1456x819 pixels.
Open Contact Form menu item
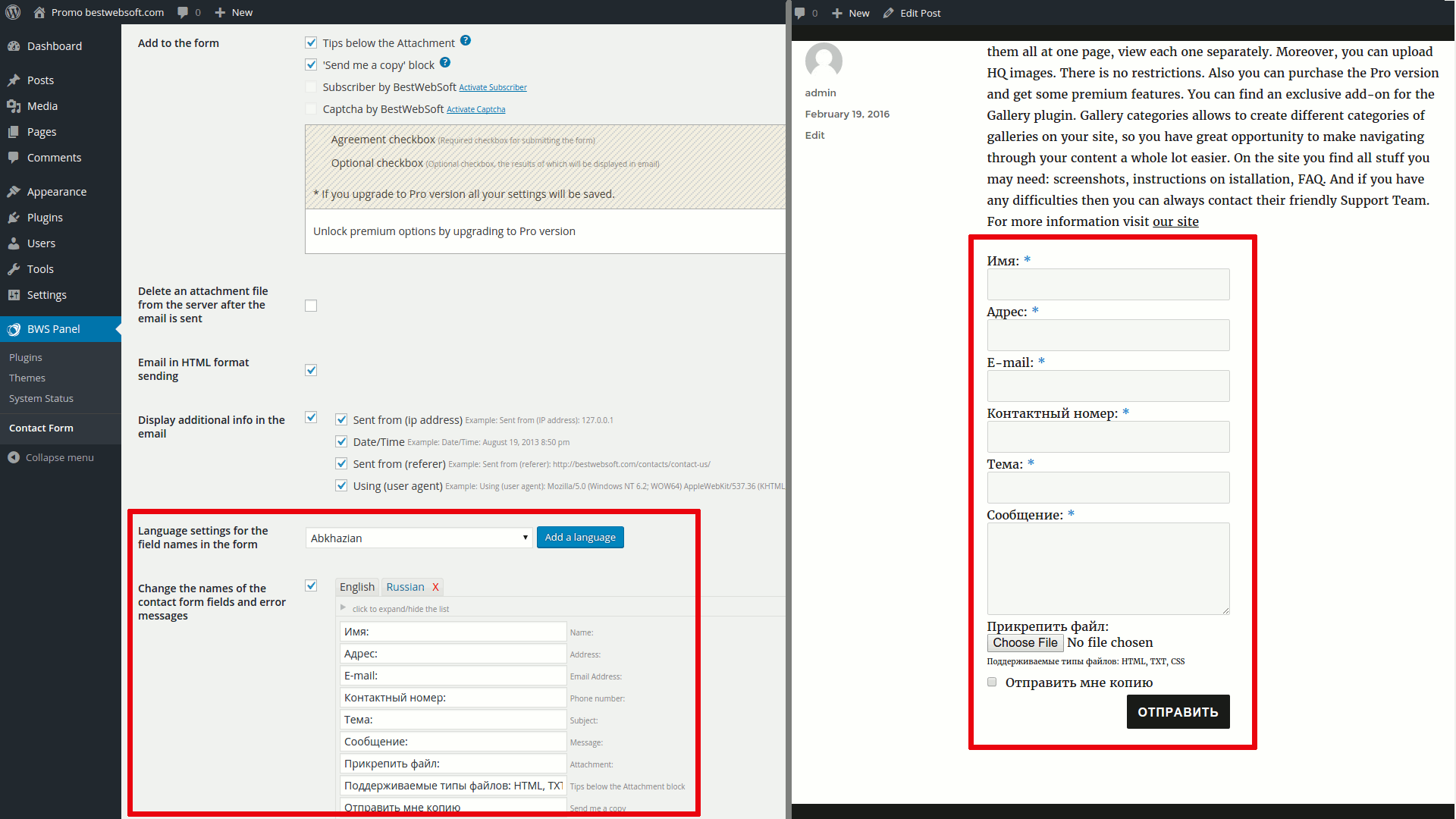coord(41,428)
